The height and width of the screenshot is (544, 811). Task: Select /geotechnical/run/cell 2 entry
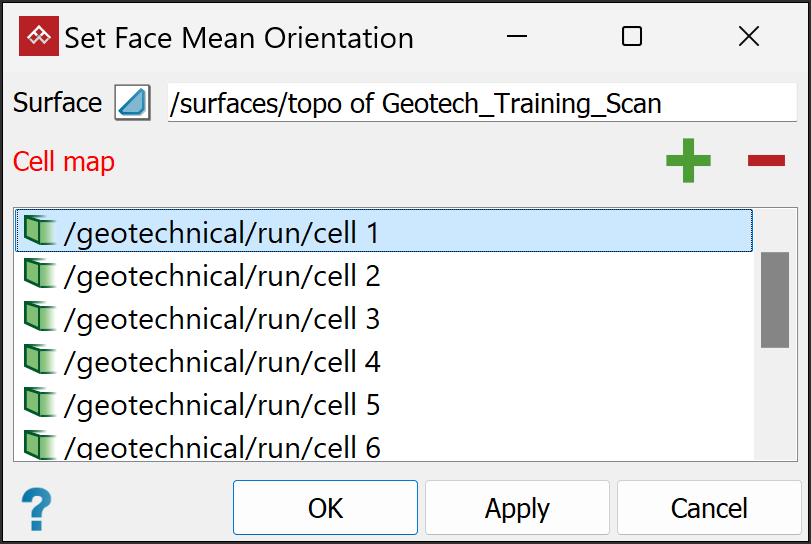tap(222, 276)
